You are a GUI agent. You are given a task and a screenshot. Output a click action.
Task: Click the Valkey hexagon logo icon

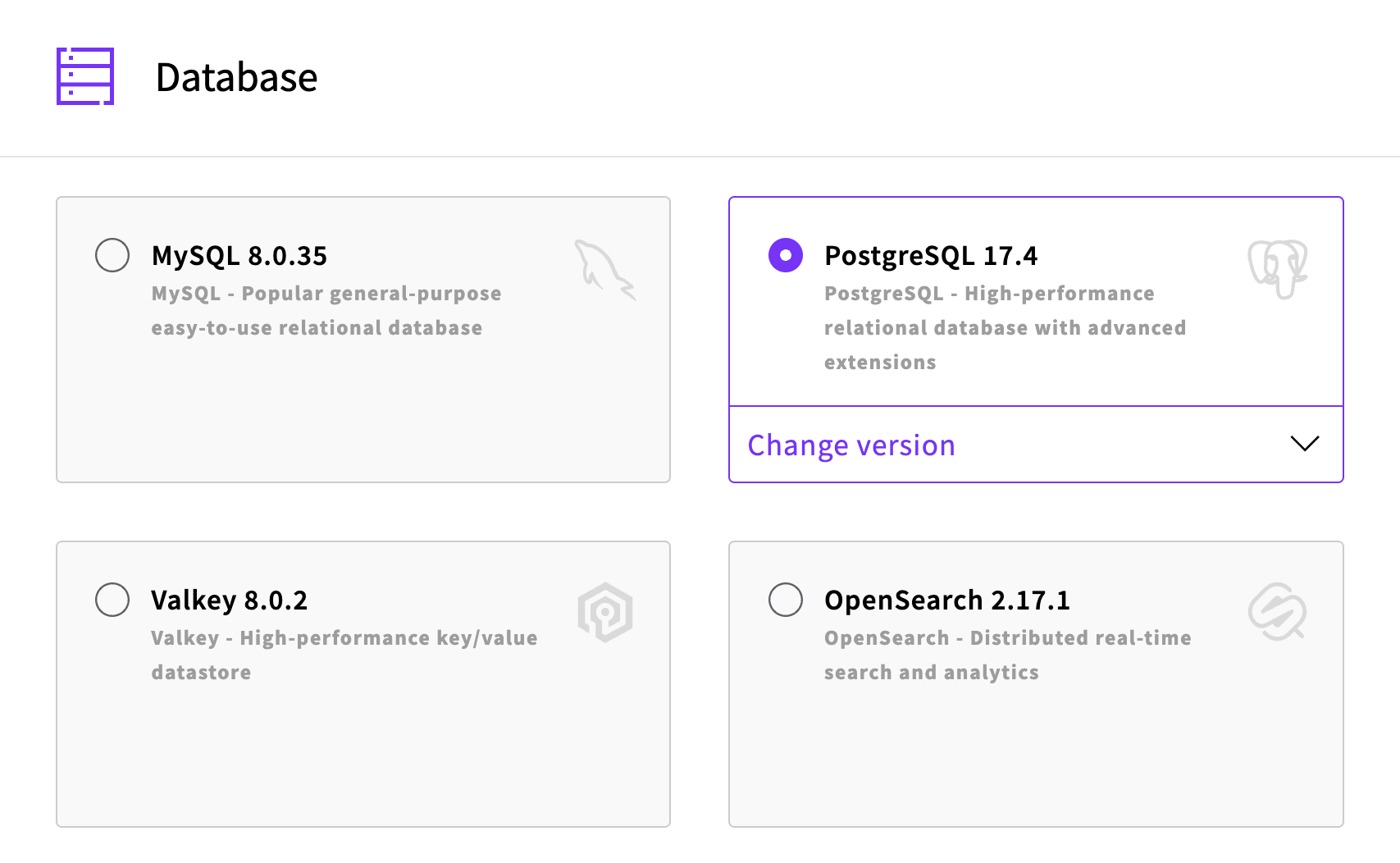click(x=605, y=612)
